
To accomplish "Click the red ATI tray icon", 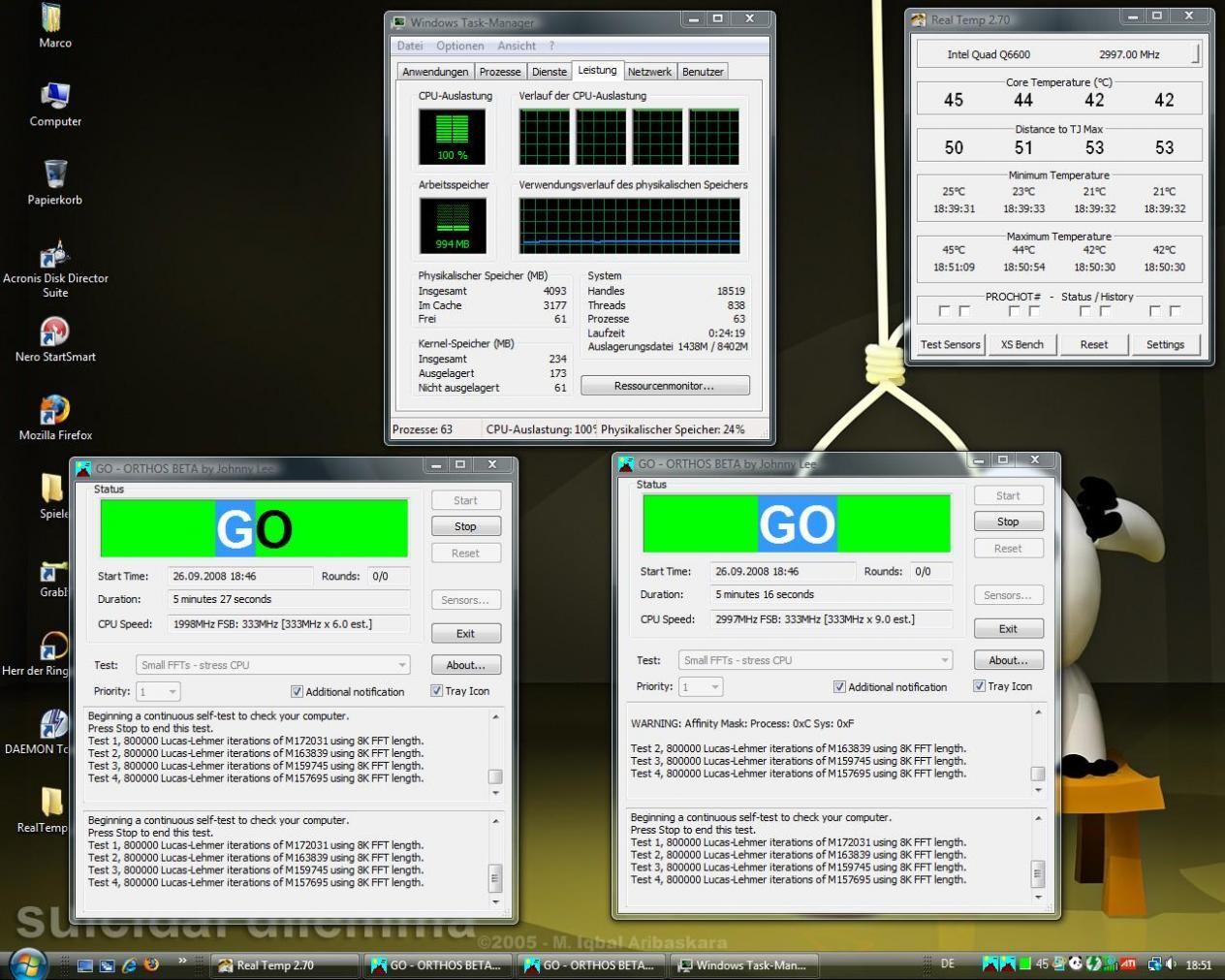I will [x=1128, y=964].
